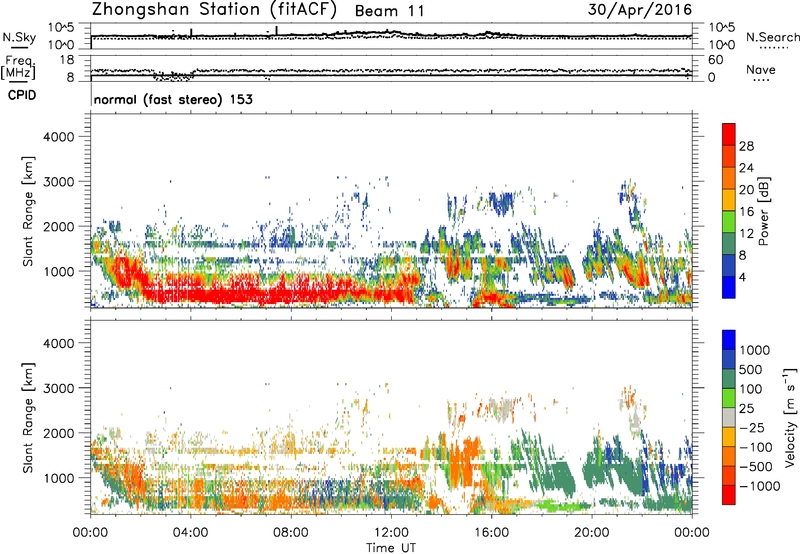
Task: Click power panel 'Slant Range [km]' label
Action: pyautogui.click(x=28, y=211)
